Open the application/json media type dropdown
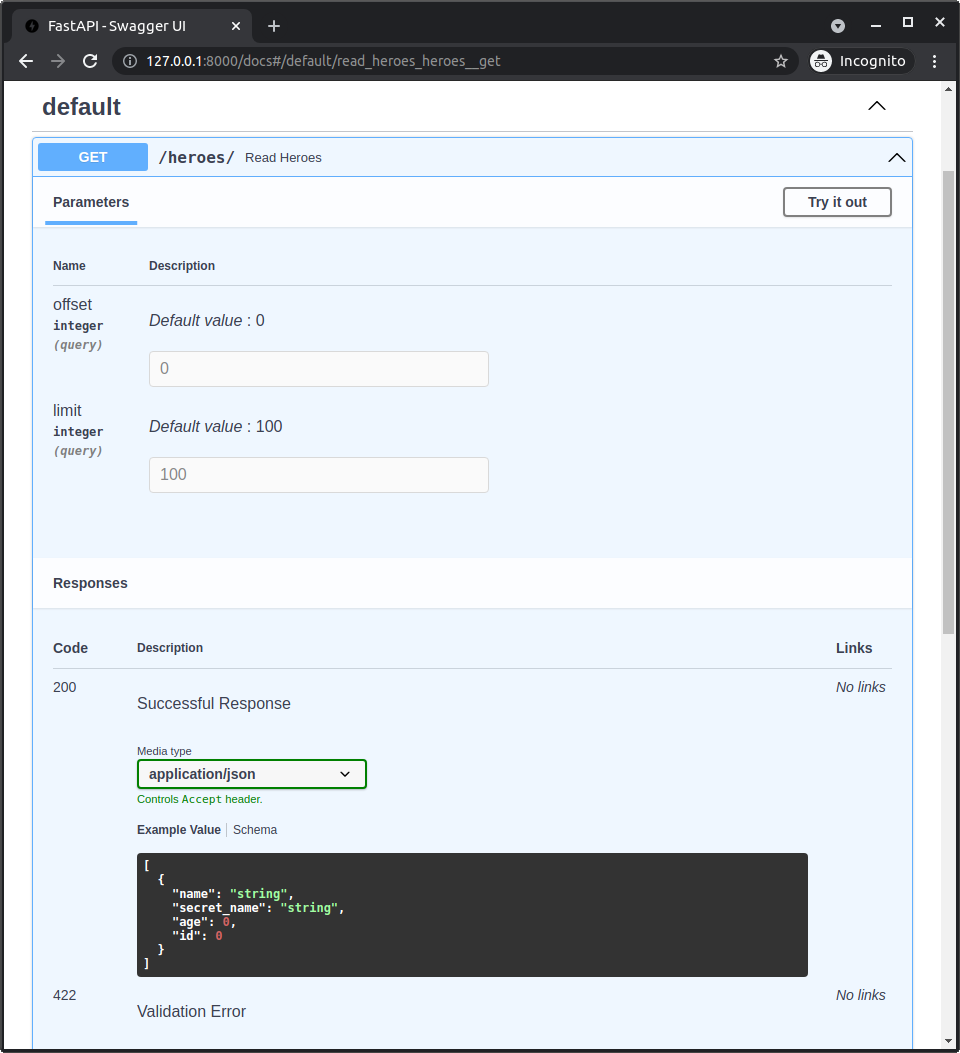 point(251,774)
